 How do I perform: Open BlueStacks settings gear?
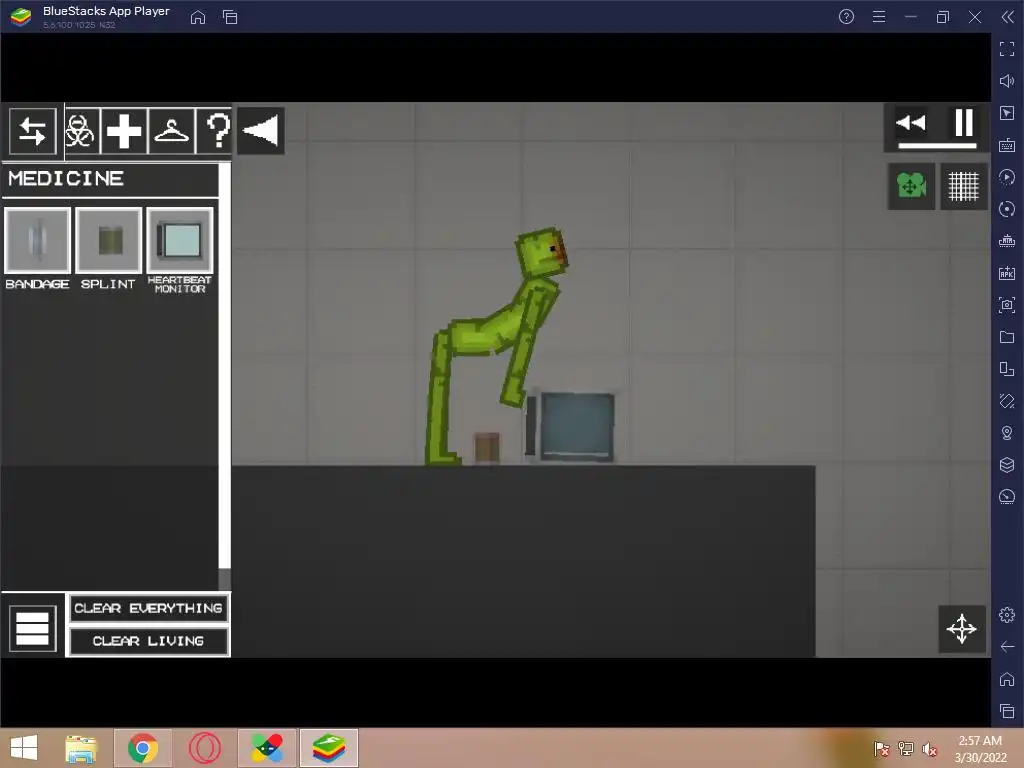[x=1007, y=615]
